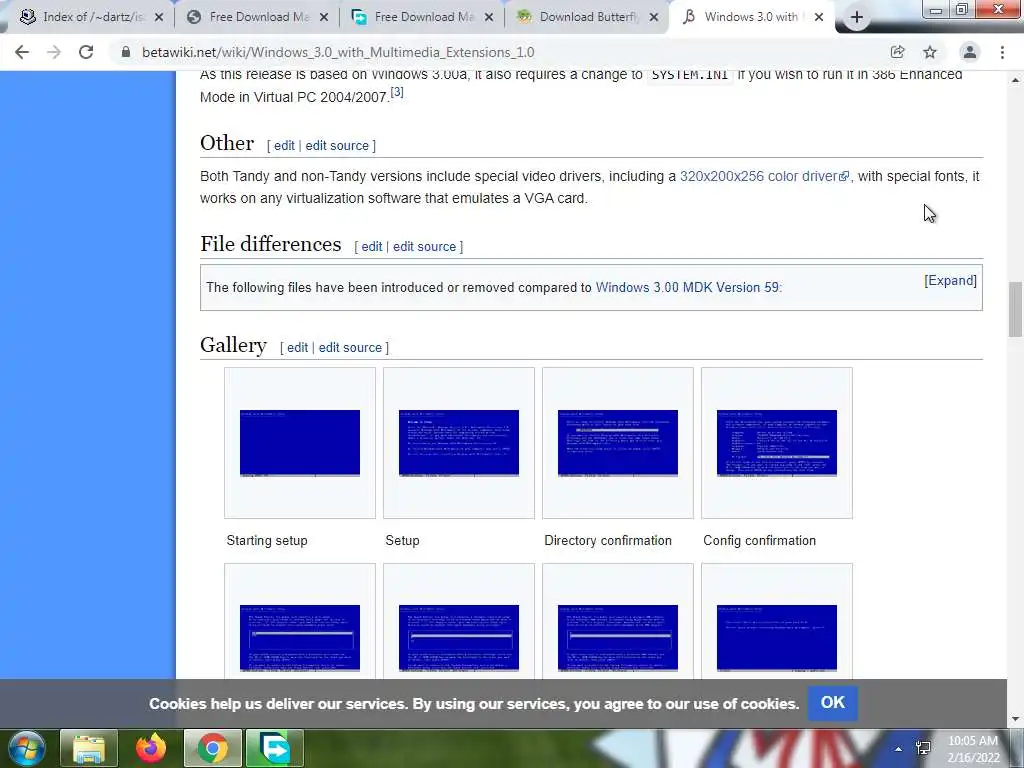The image size is (1024, 768).
Task: Open 'Directory confirmation' gallery thumbnail
Action: (618, 443)
